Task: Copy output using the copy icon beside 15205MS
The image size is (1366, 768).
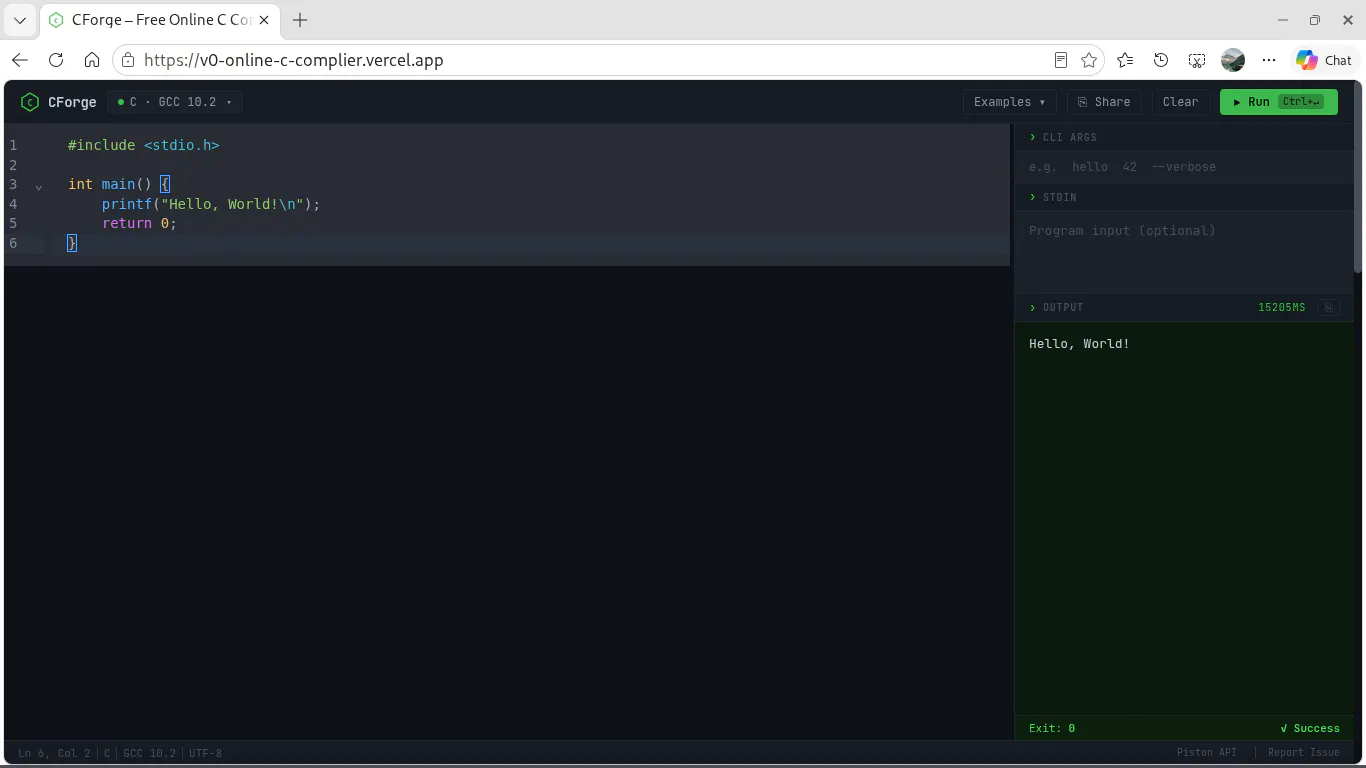Action: [1328, 307]
